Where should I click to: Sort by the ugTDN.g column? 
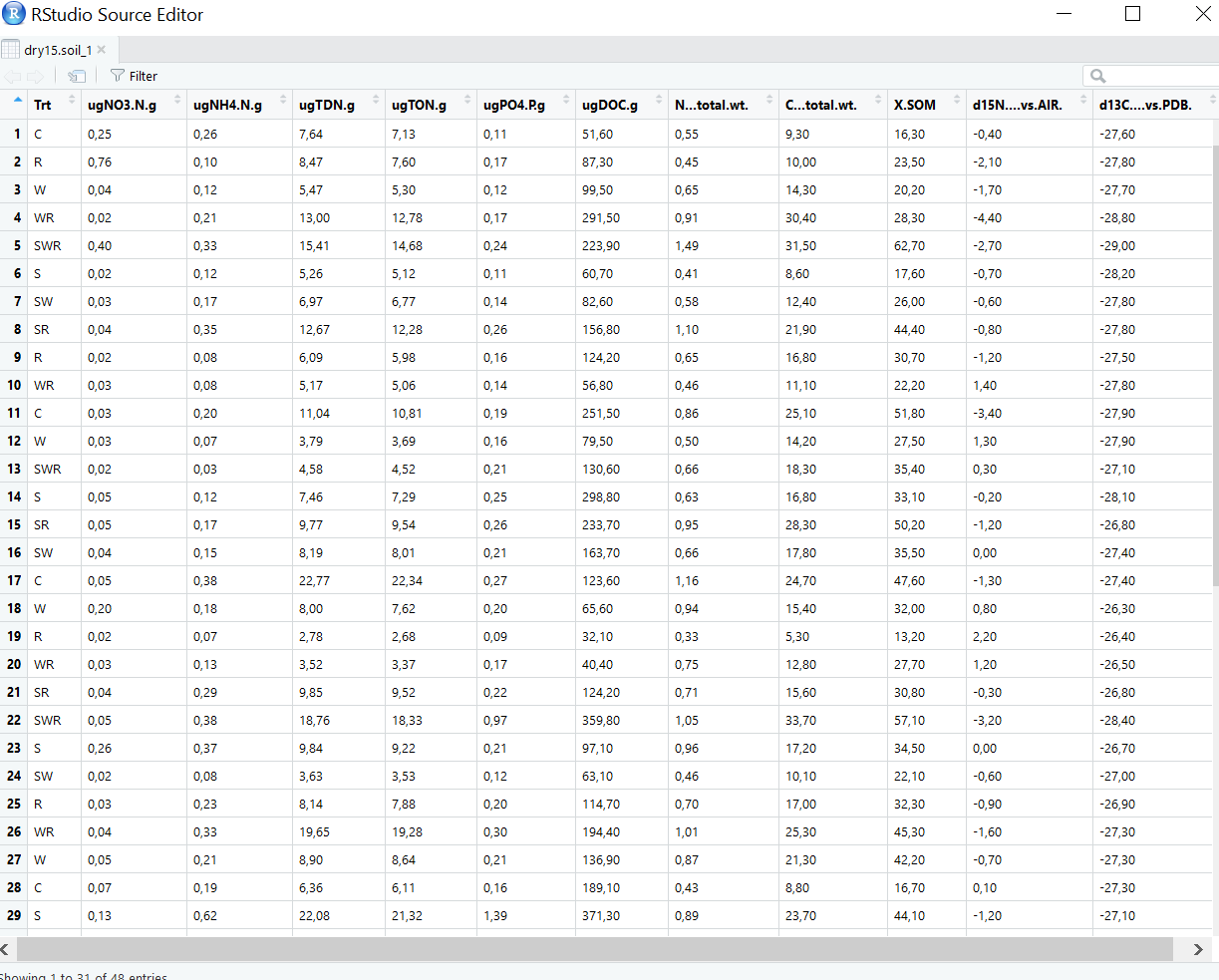click(x=339, y=105)
